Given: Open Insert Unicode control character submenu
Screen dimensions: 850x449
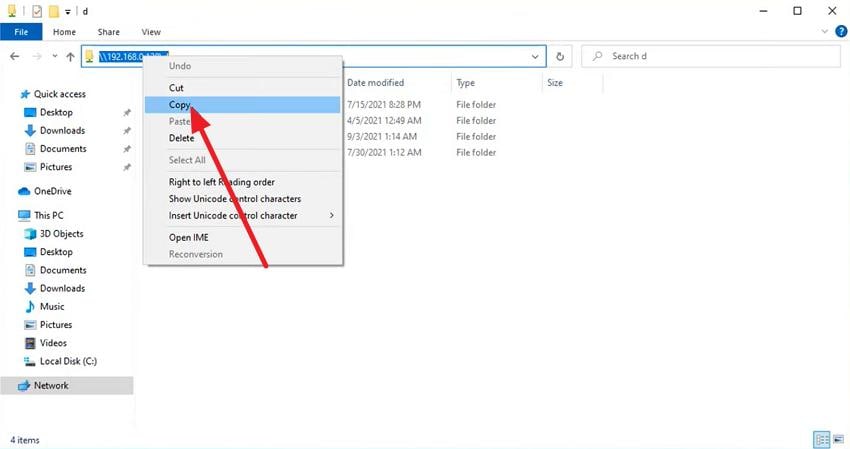Looking at the screenshot, I should pyautogui.click(x=243, y=216).
